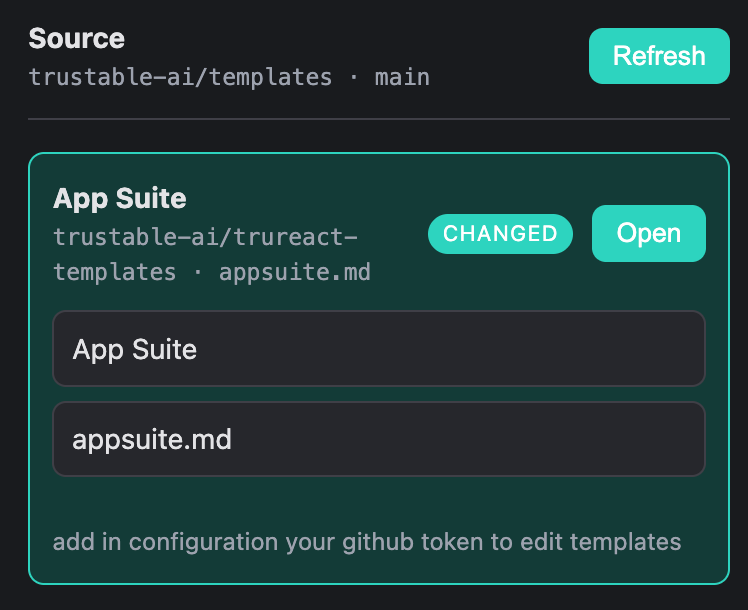748x610 pixels.
Task: Click the bold App Suite card title
Action: (x=120, y=198)
